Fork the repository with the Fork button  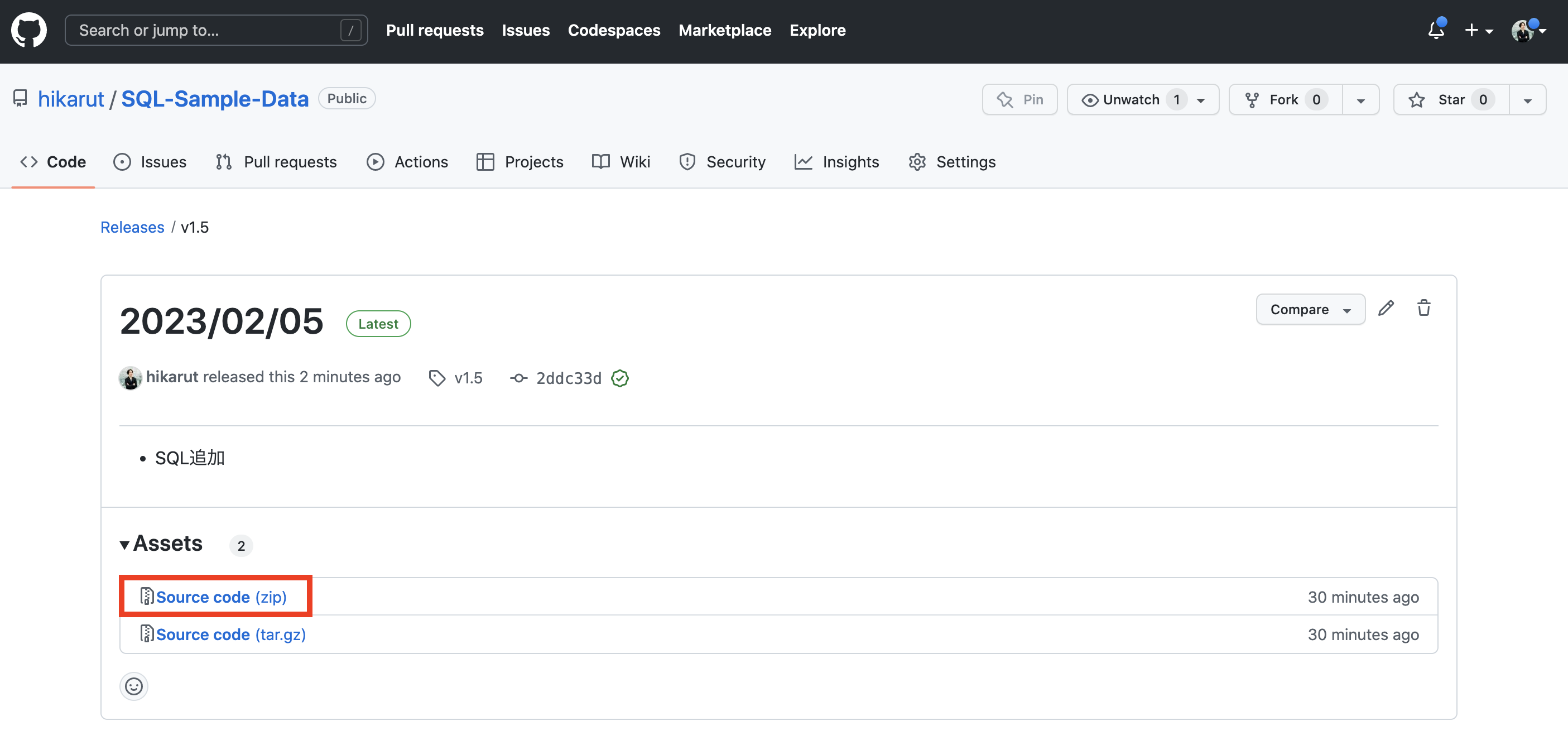[x=1286, y=99]
